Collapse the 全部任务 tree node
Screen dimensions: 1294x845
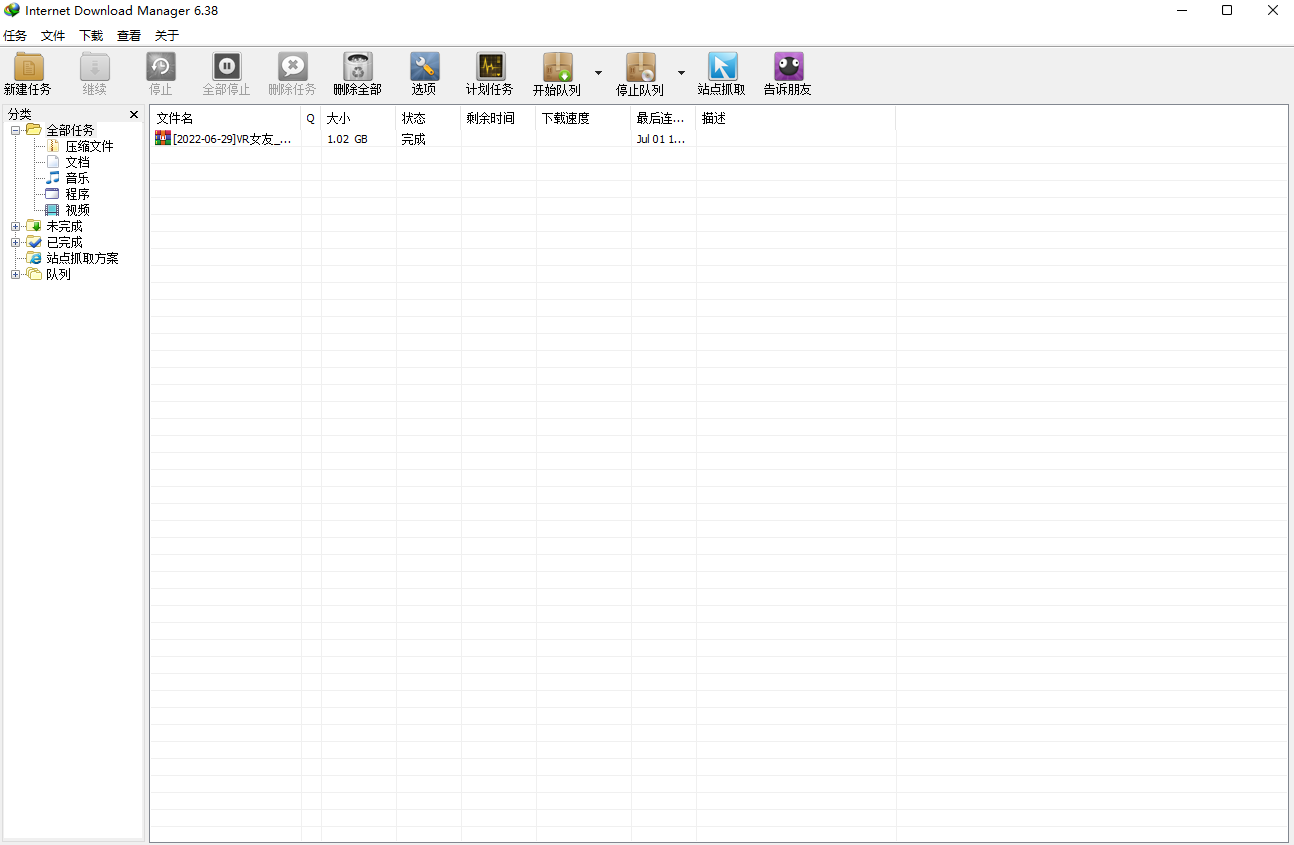point(16,130)
